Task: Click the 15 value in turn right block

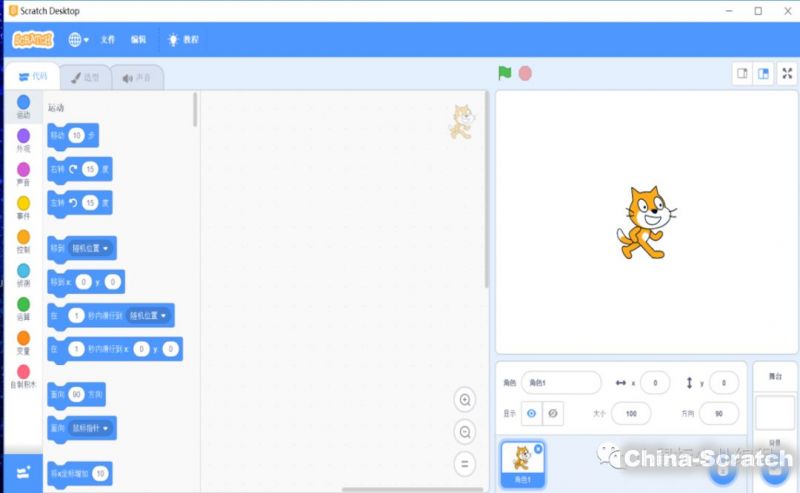Action: click(x=90, y=169)
